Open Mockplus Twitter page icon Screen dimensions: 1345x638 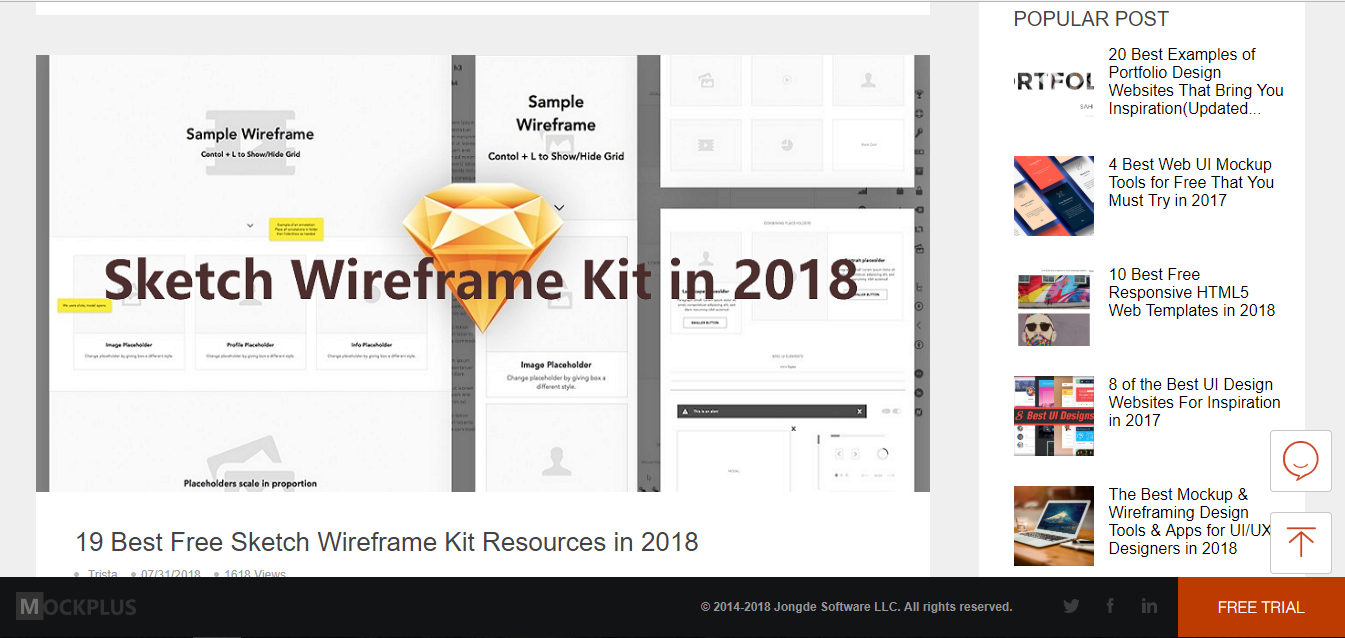pos(1071,606)
